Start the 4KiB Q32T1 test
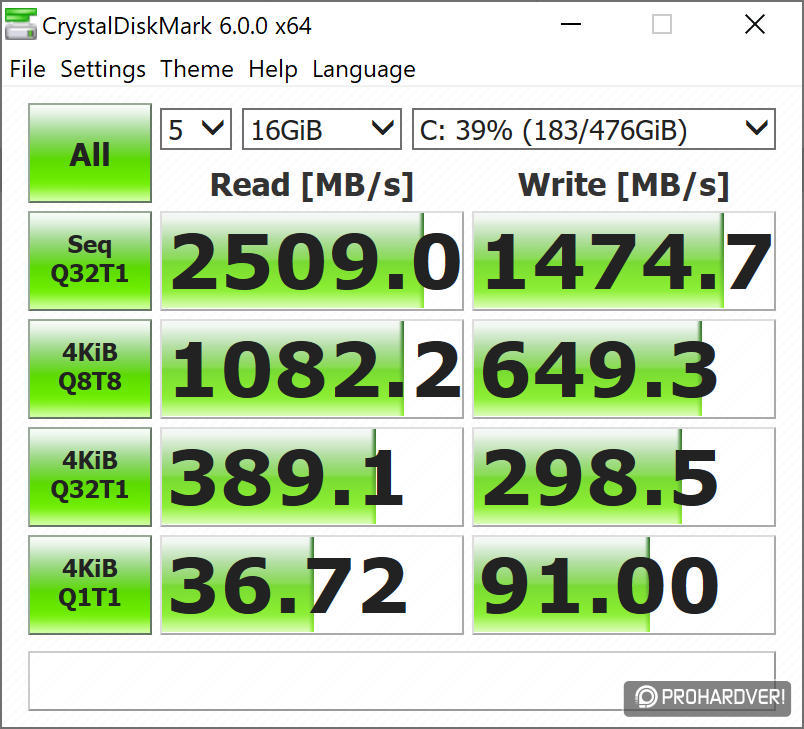The width and height of the screenshot is (804, 729). point(90,477)
